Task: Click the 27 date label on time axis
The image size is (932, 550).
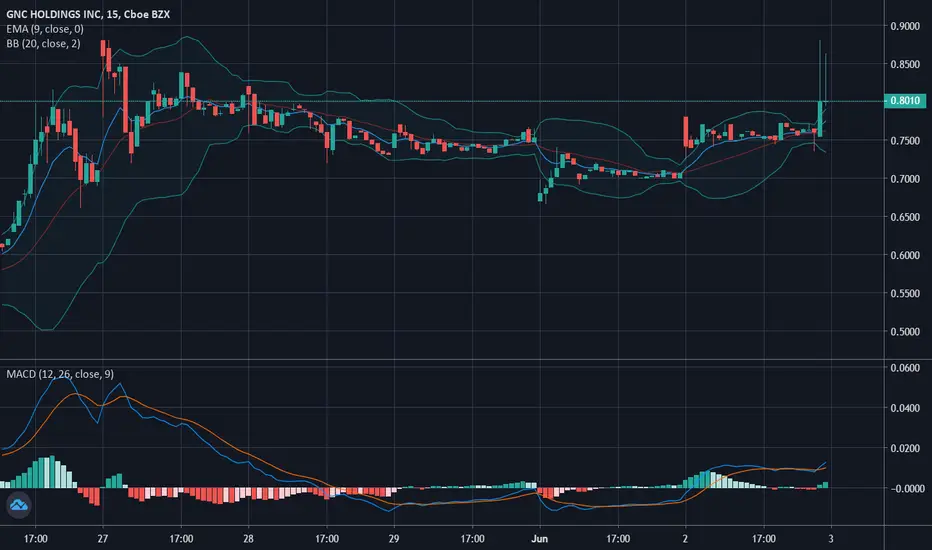Action: [x=103, y=539]
